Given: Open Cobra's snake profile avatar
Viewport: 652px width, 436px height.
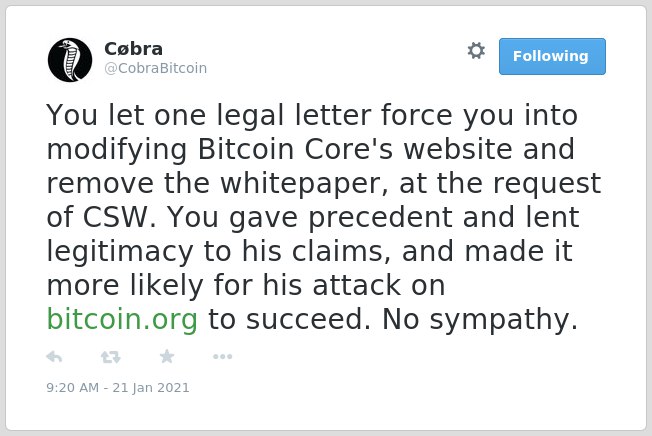Looking at the screenshot, I should 70,60.
